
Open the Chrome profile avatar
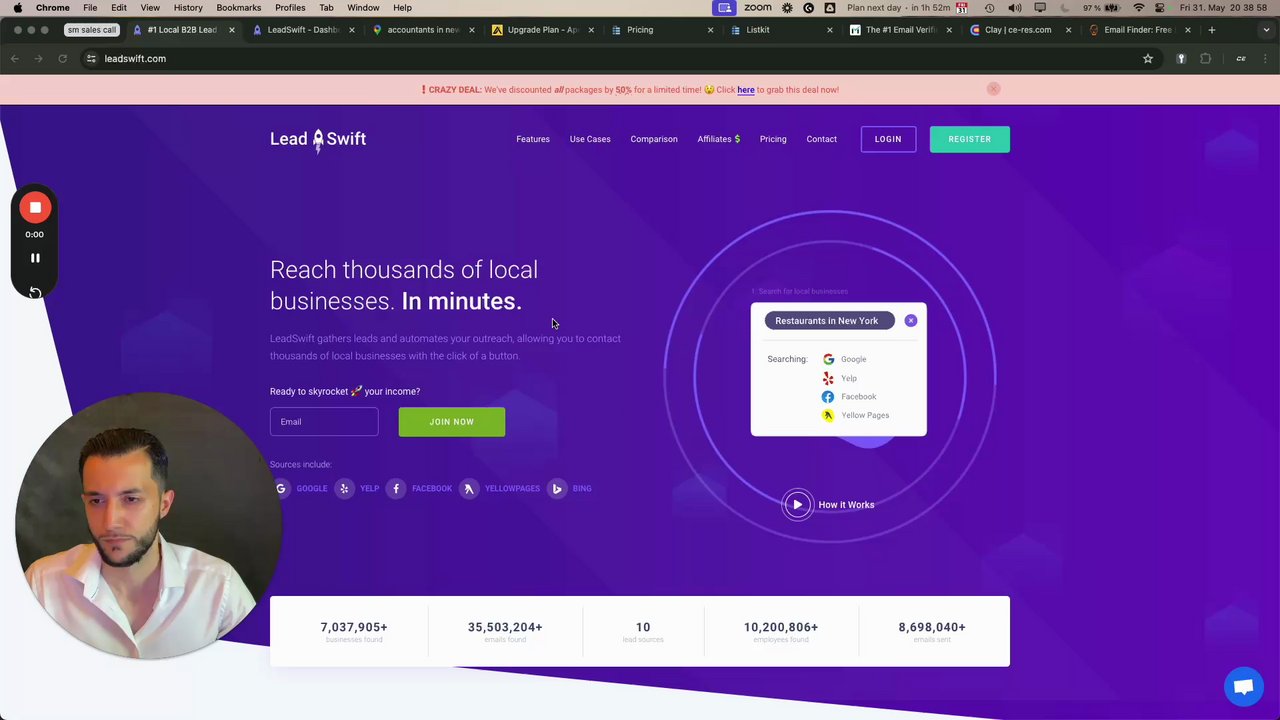[1241, 58]
